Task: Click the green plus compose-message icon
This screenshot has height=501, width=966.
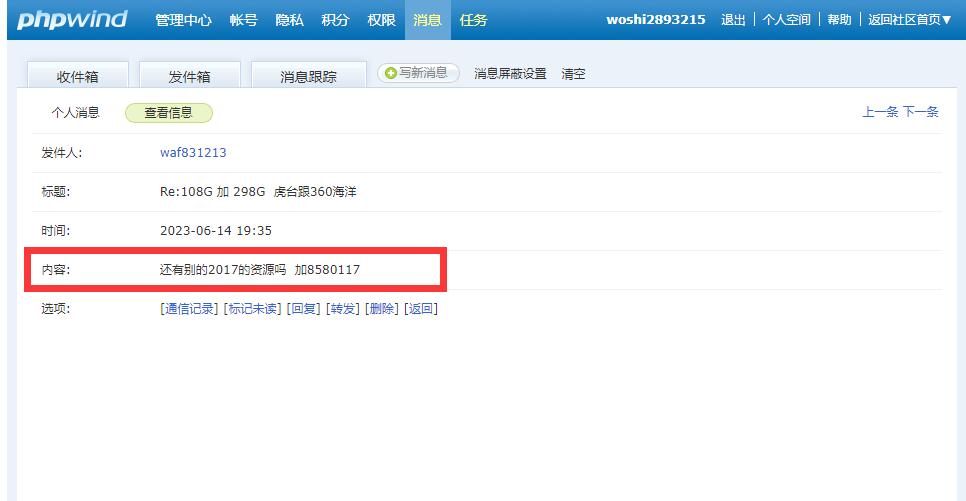Action: tap(391, 73)
